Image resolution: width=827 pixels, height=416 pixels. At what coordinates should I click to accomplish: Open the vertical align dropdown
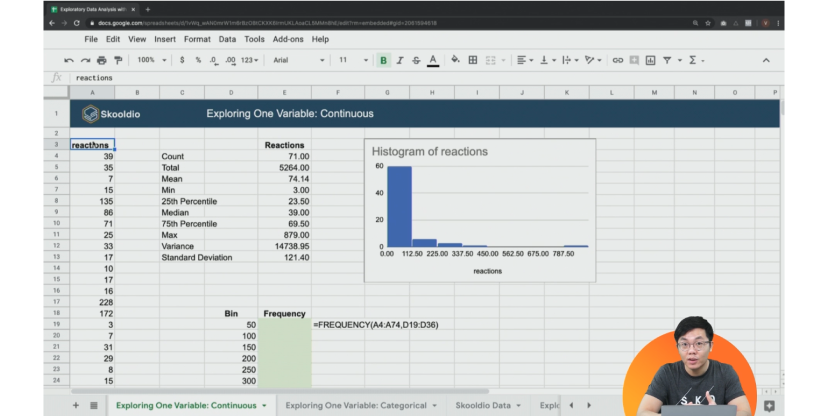pyautogui.click(x=547, y=60)
